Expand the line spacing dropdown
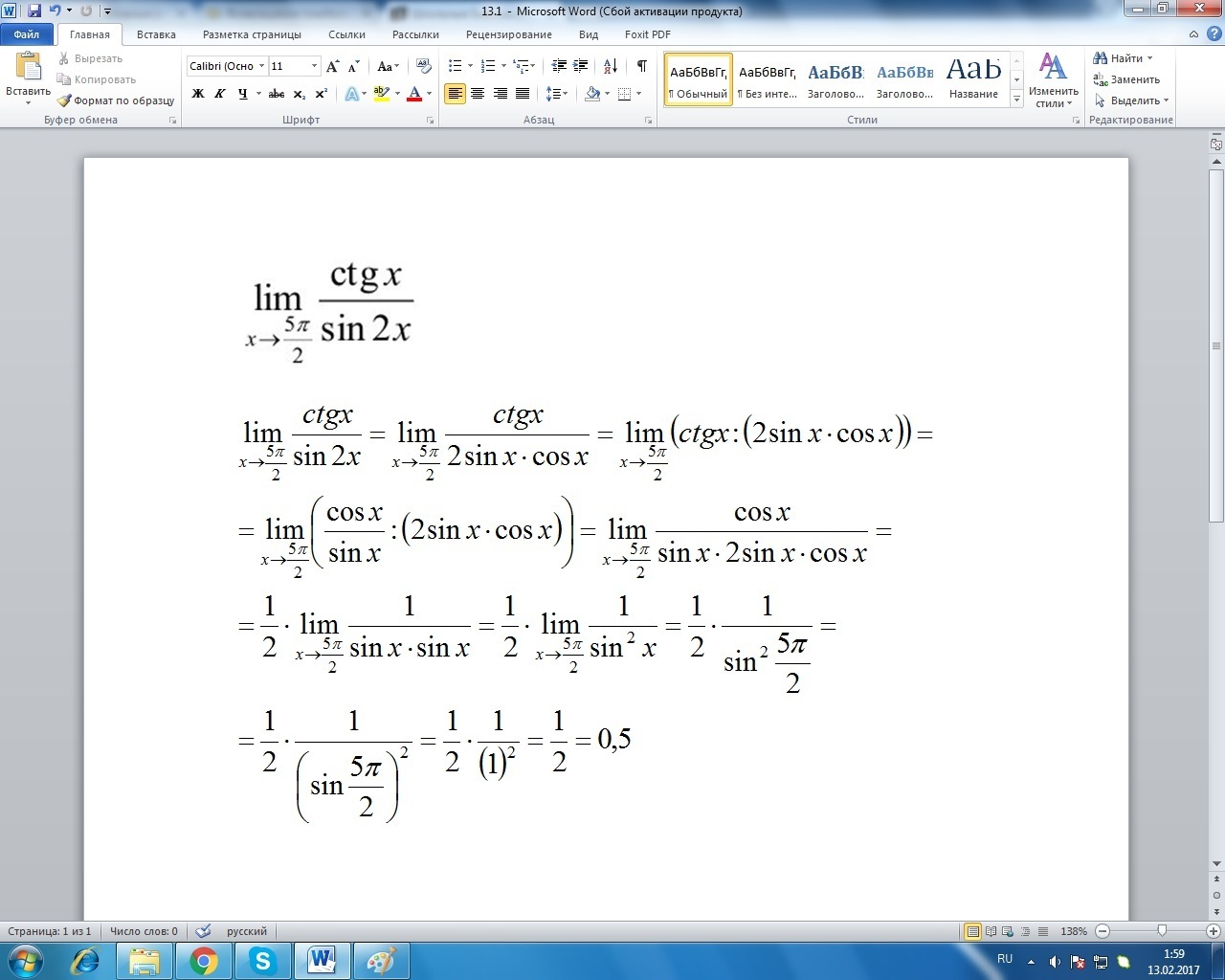 tap(567, 94)
